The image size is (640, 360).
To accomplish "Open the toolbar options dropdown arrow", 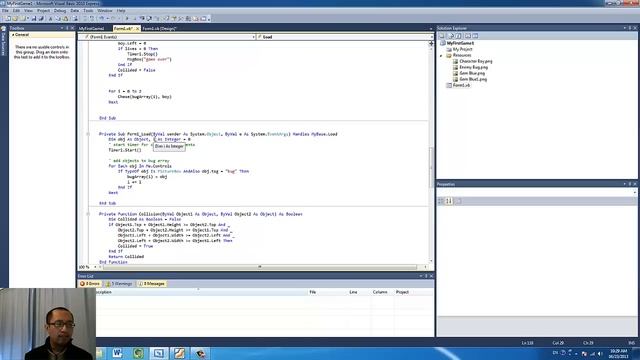I will click(209, 19).
